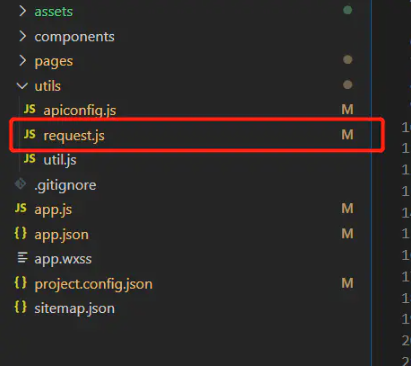Click the modified dot on utils folder
The image size is (413, 366).
point(348,85)
